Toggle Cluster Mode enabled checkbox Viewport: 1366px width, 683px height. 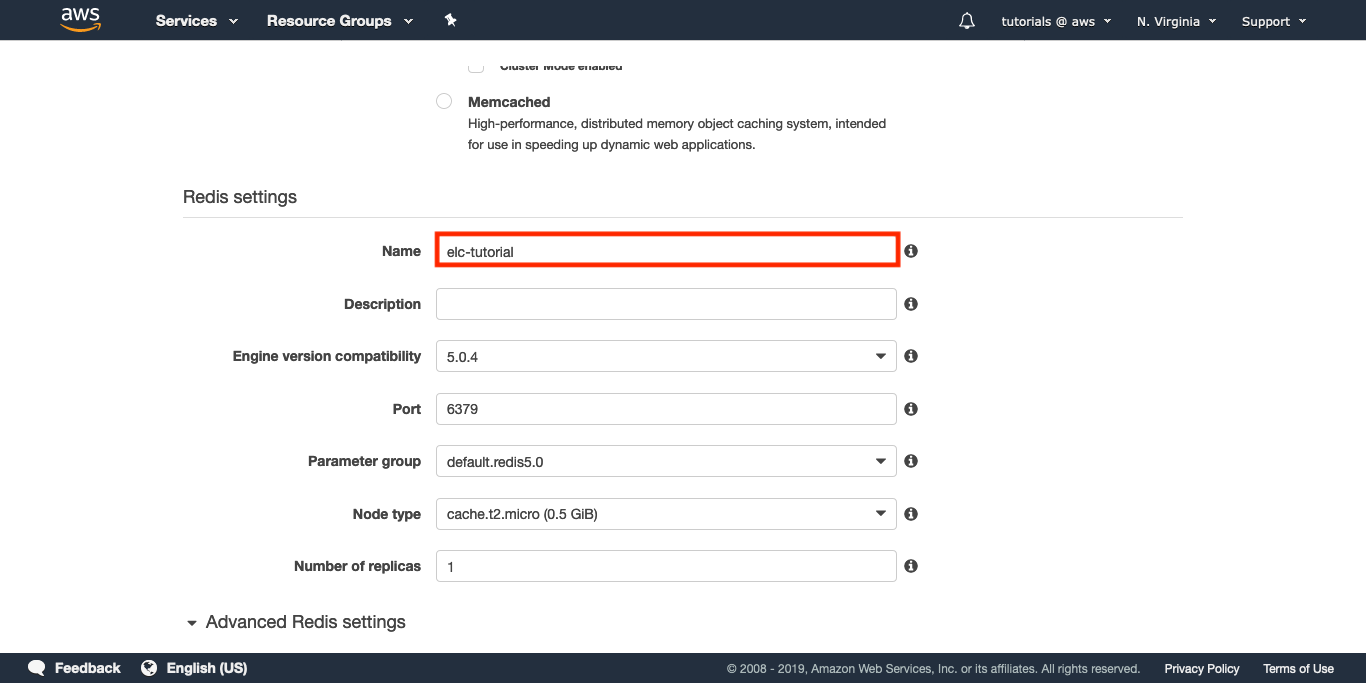click(x=477, y=67)
